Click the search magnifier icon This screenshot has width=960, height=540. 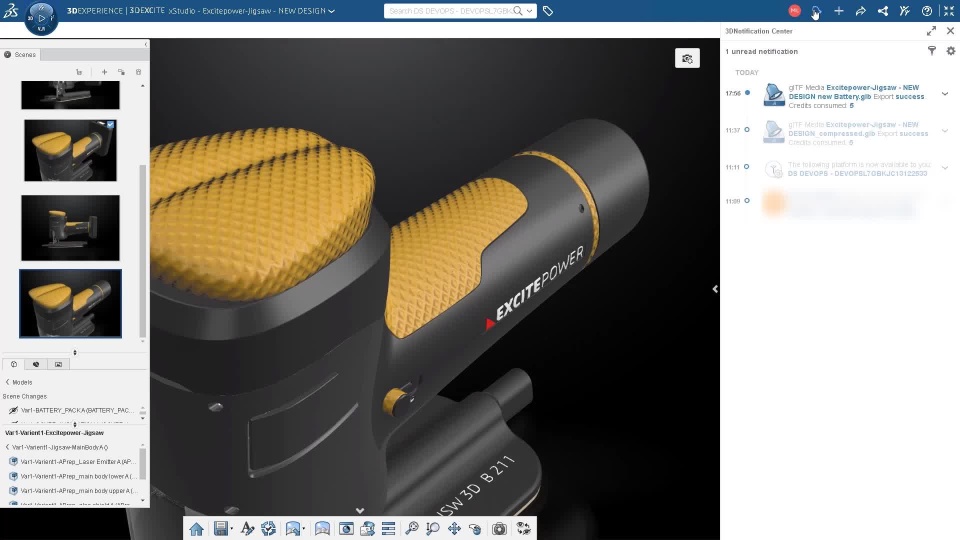tap(518, 11)
